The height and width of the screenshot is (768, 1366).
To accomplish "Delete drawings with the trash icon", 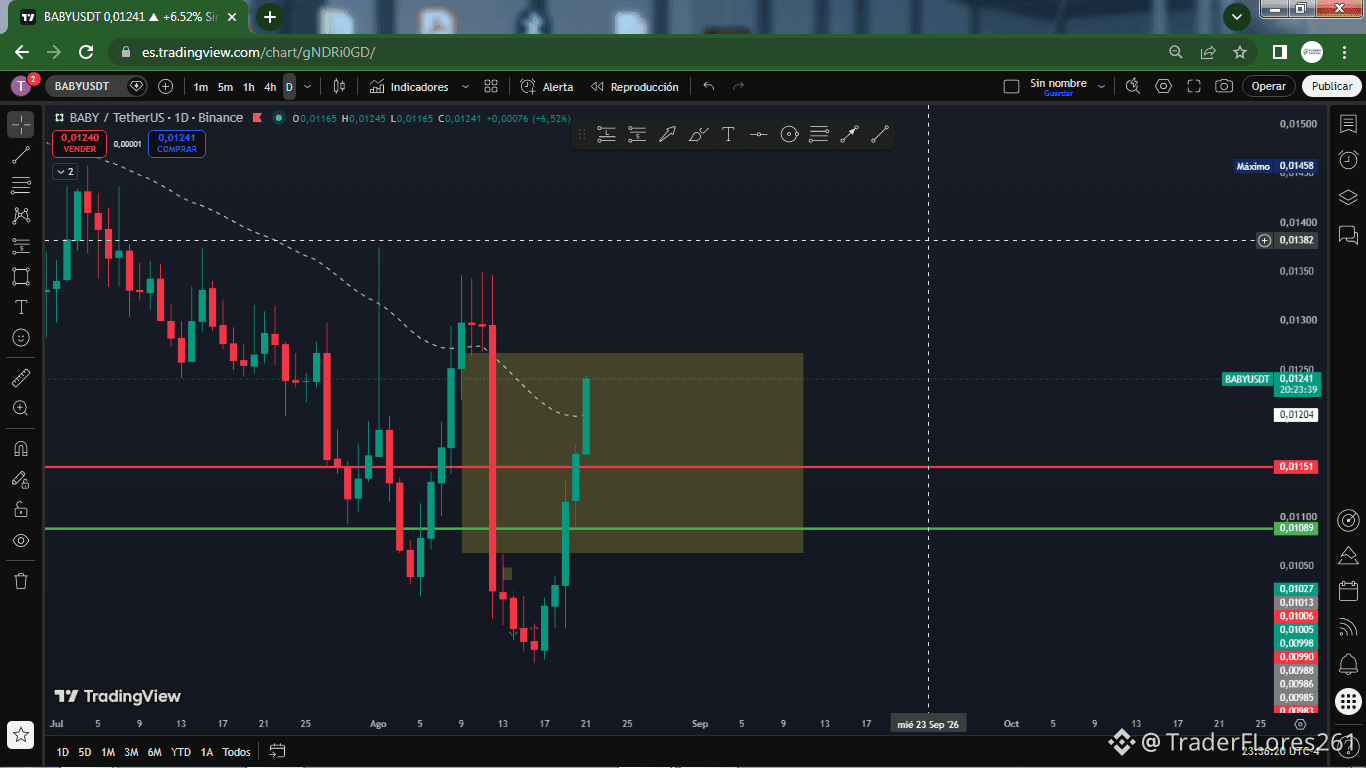I will 21,580.
